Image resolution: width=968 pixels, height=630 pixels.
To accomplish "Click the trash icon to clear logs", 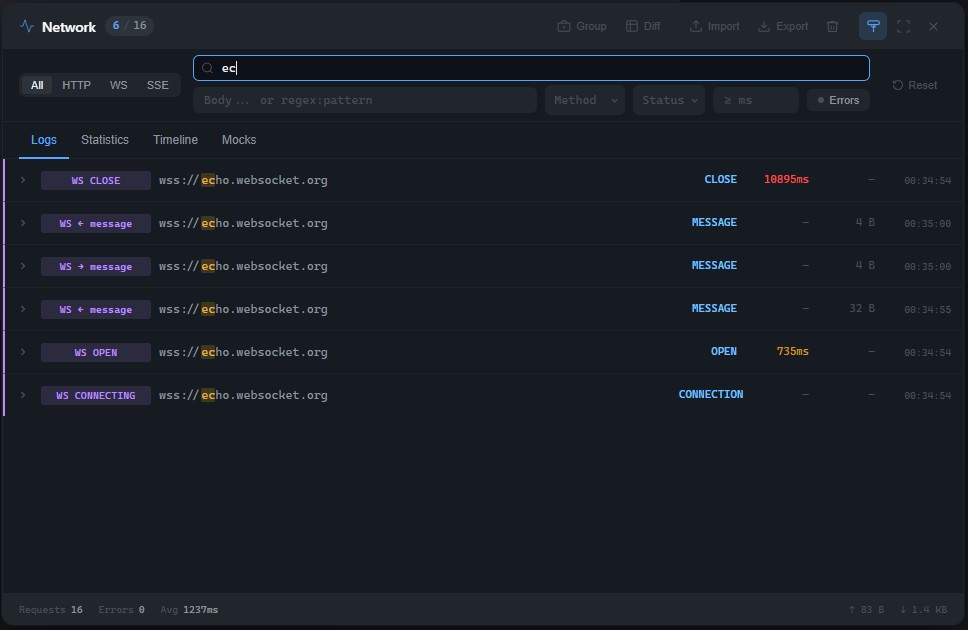I will click(x=832, y=27).
